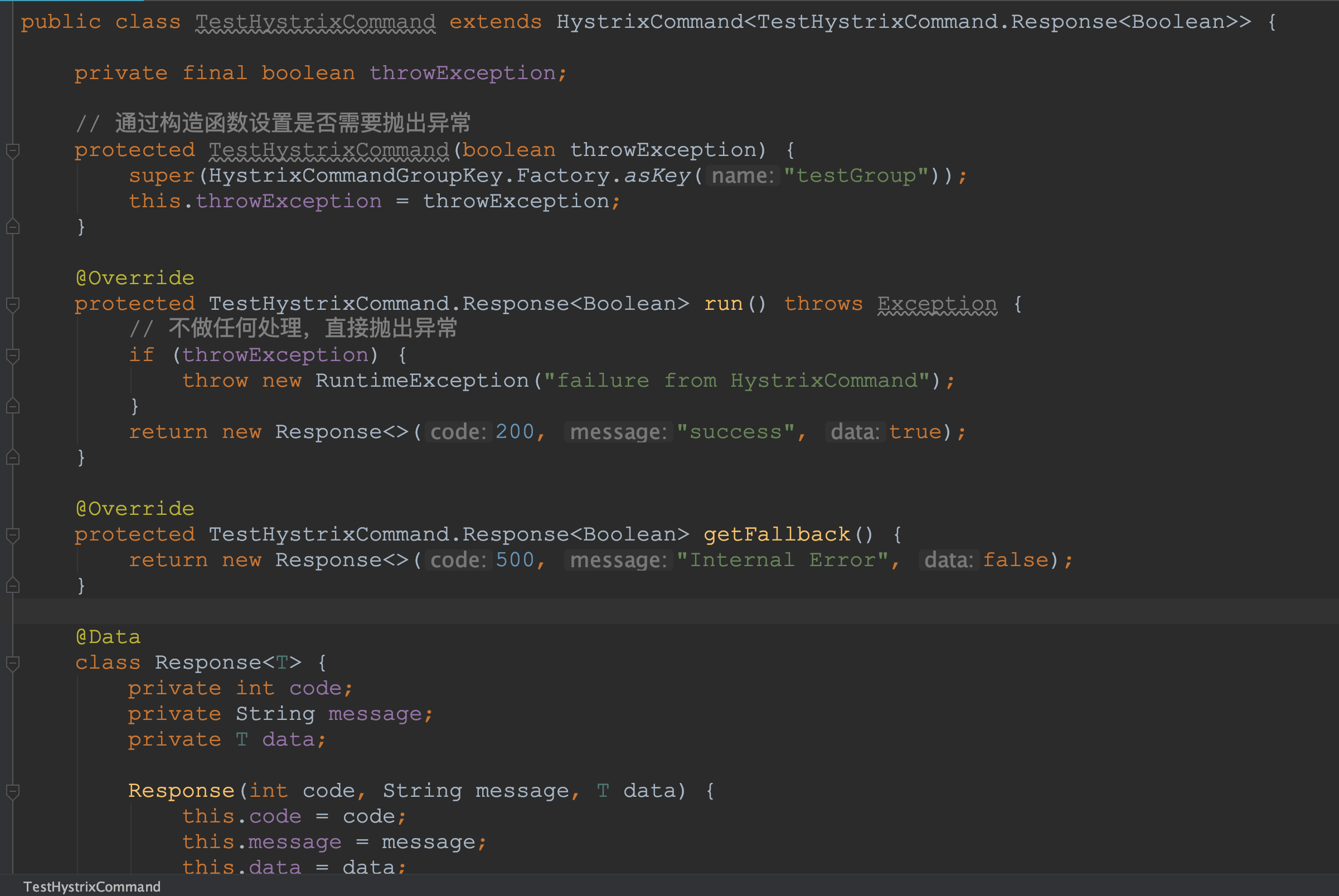Click the yellow 'Response' constructor name
1339x896 pixels.
click(181, 791)
